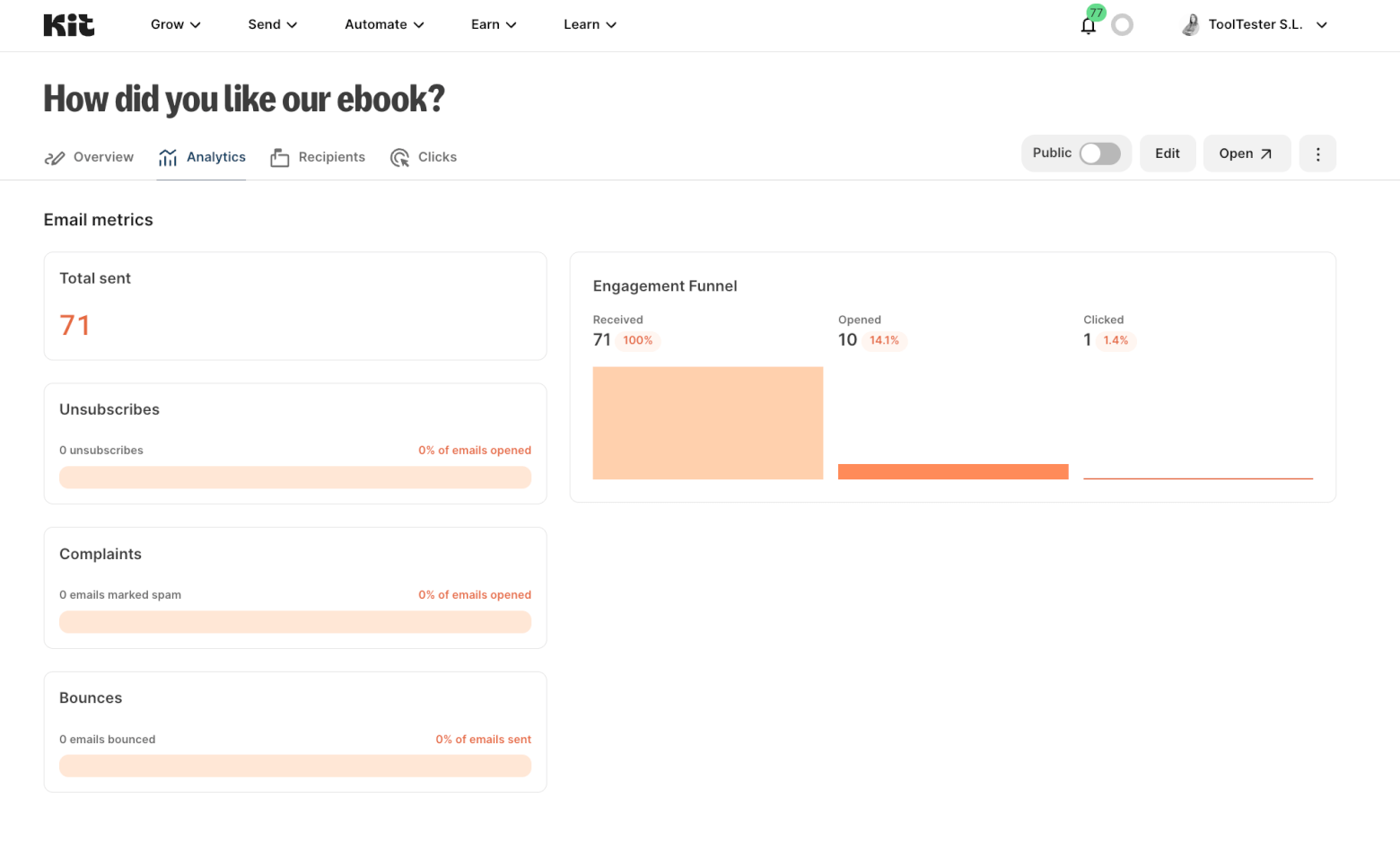Click the 100% received badge
The image size is (1400, 842).
click(x=638, y=340)
